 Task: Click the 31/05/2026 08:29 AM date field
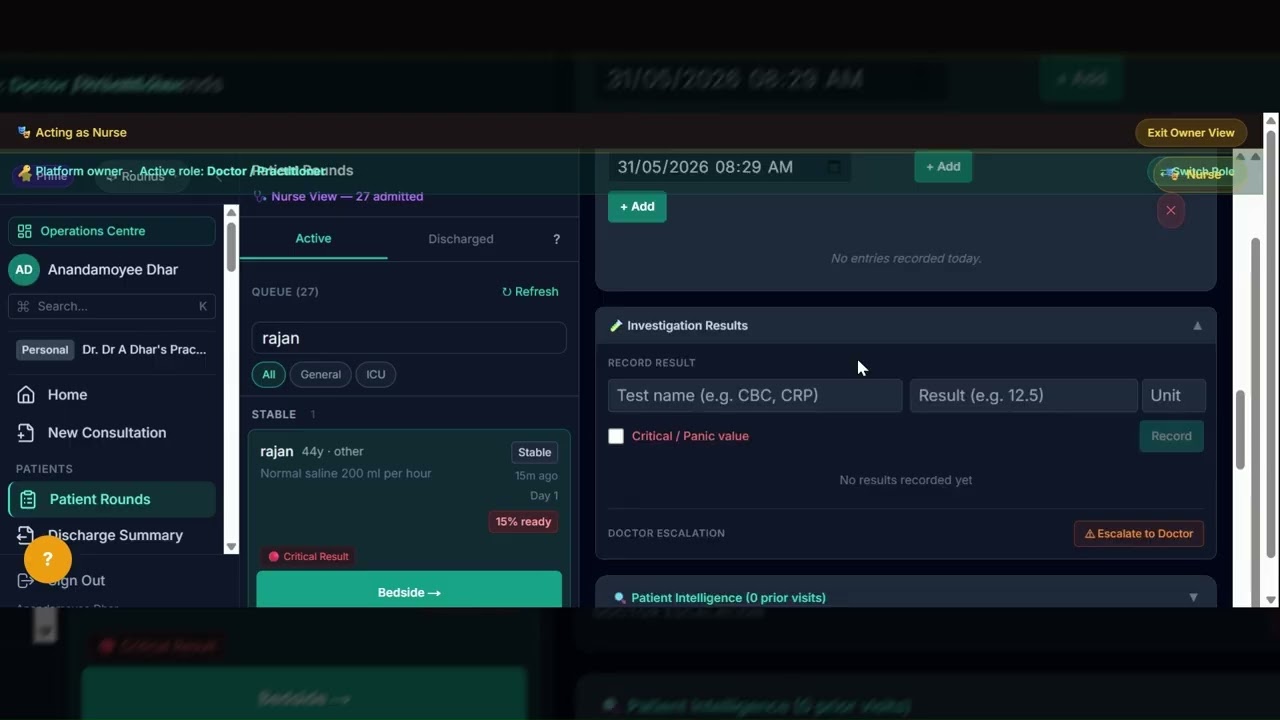[x=729, y=167]
